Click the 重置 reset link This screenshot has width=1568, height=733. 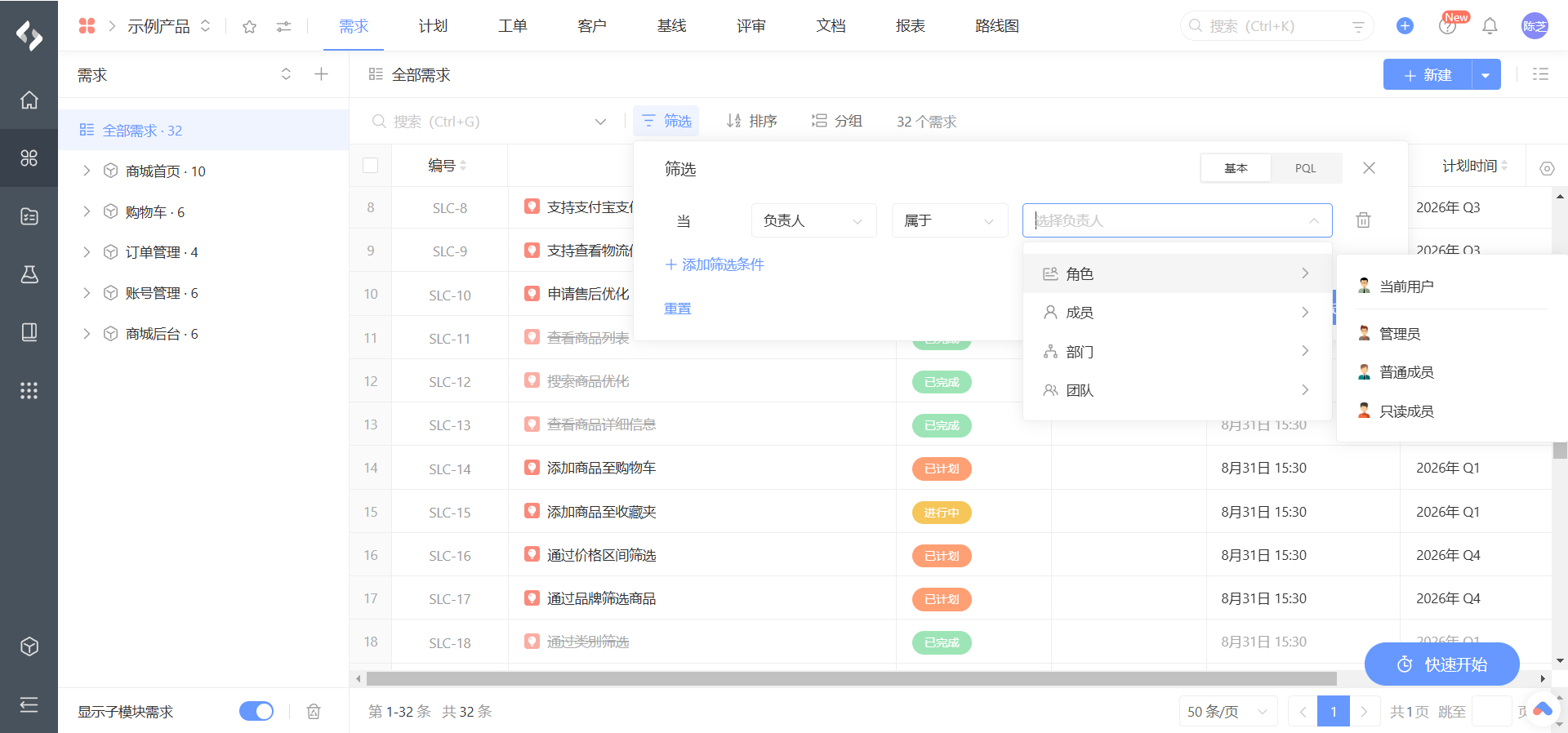[x=678, y=309]
